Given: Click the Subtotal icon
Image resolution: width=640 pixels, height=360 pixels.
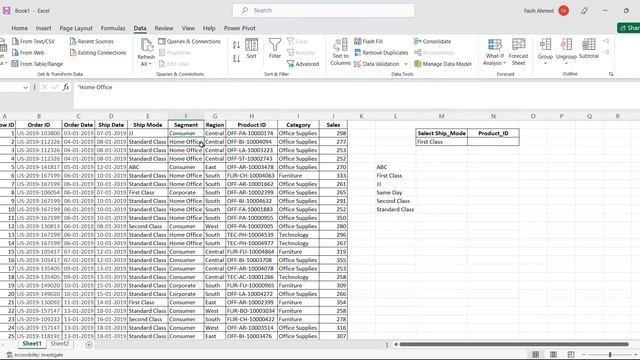Looking at the screenshot, I should pos(589,49).
